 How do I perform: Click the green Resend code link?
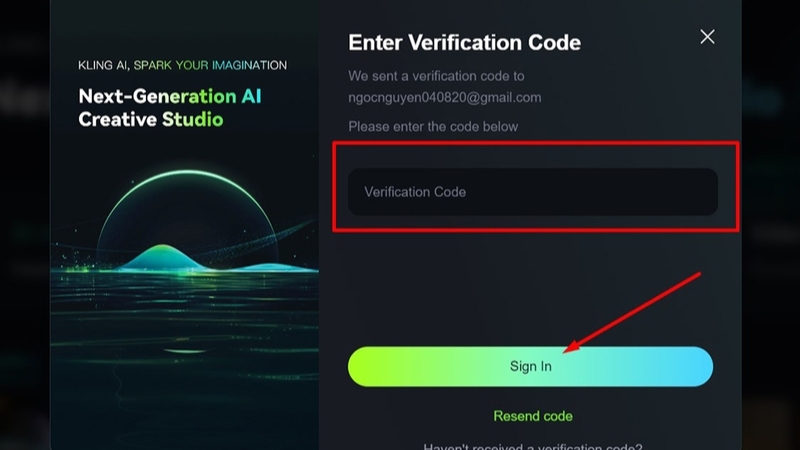point(532,416)
